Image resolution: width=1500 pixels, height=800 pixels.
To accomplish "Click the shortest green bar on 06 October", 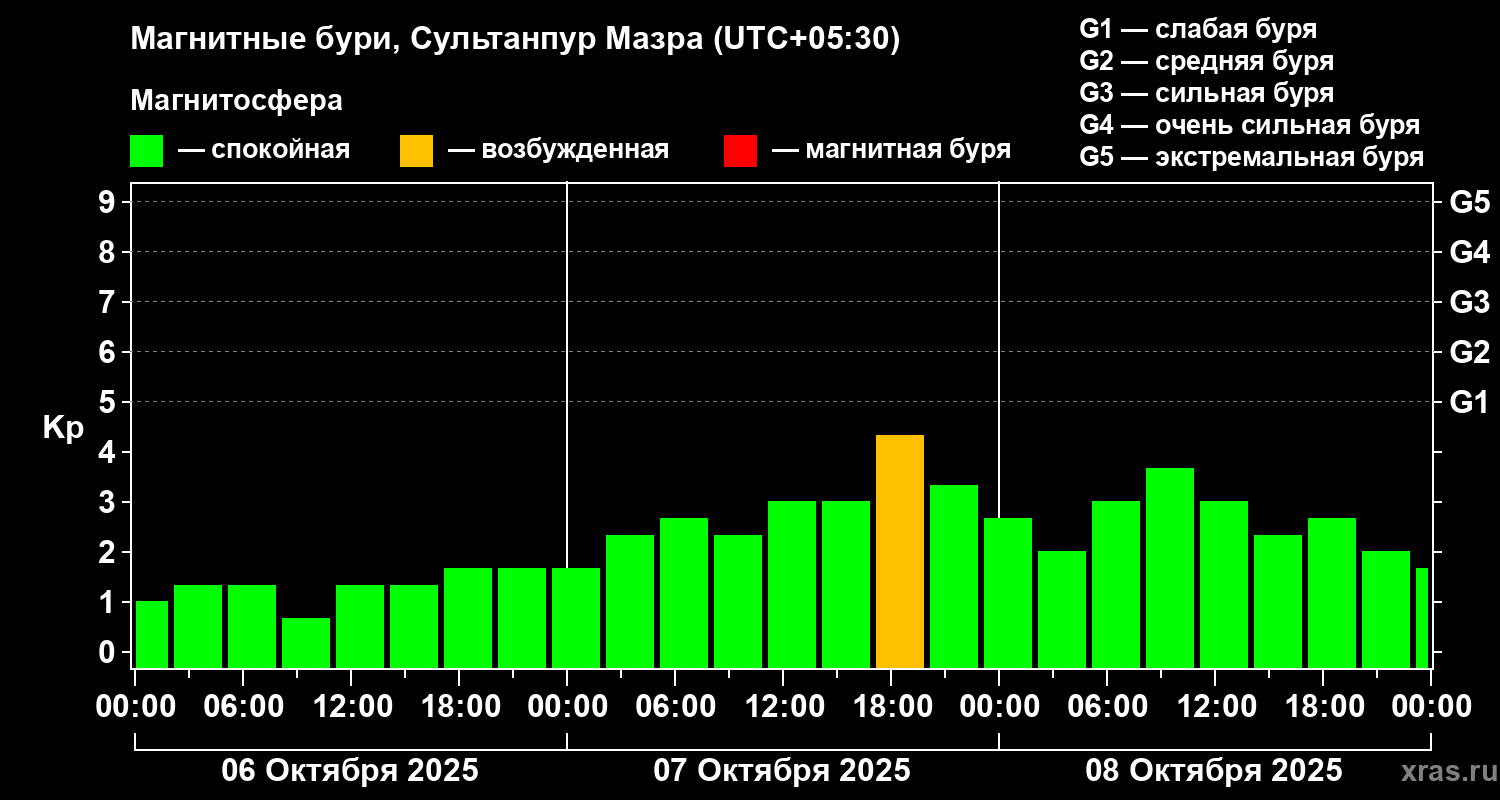I will [x=305, y=642].
